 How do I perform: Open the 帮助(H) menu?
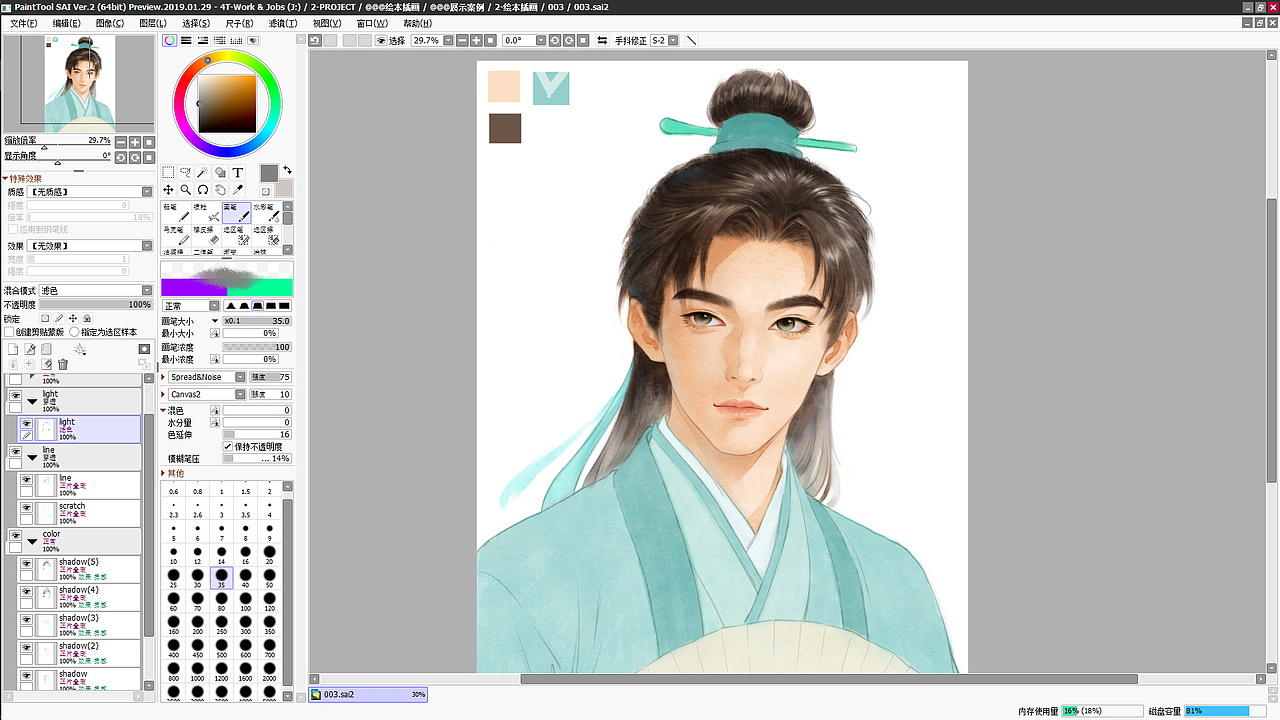(x=418, y=23)
